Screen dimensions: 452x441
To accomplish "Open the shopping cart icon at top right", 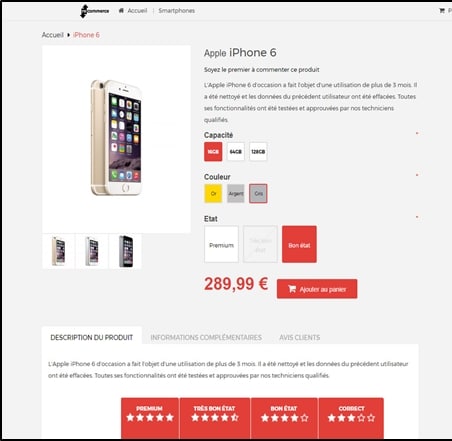I will point(442,11).
